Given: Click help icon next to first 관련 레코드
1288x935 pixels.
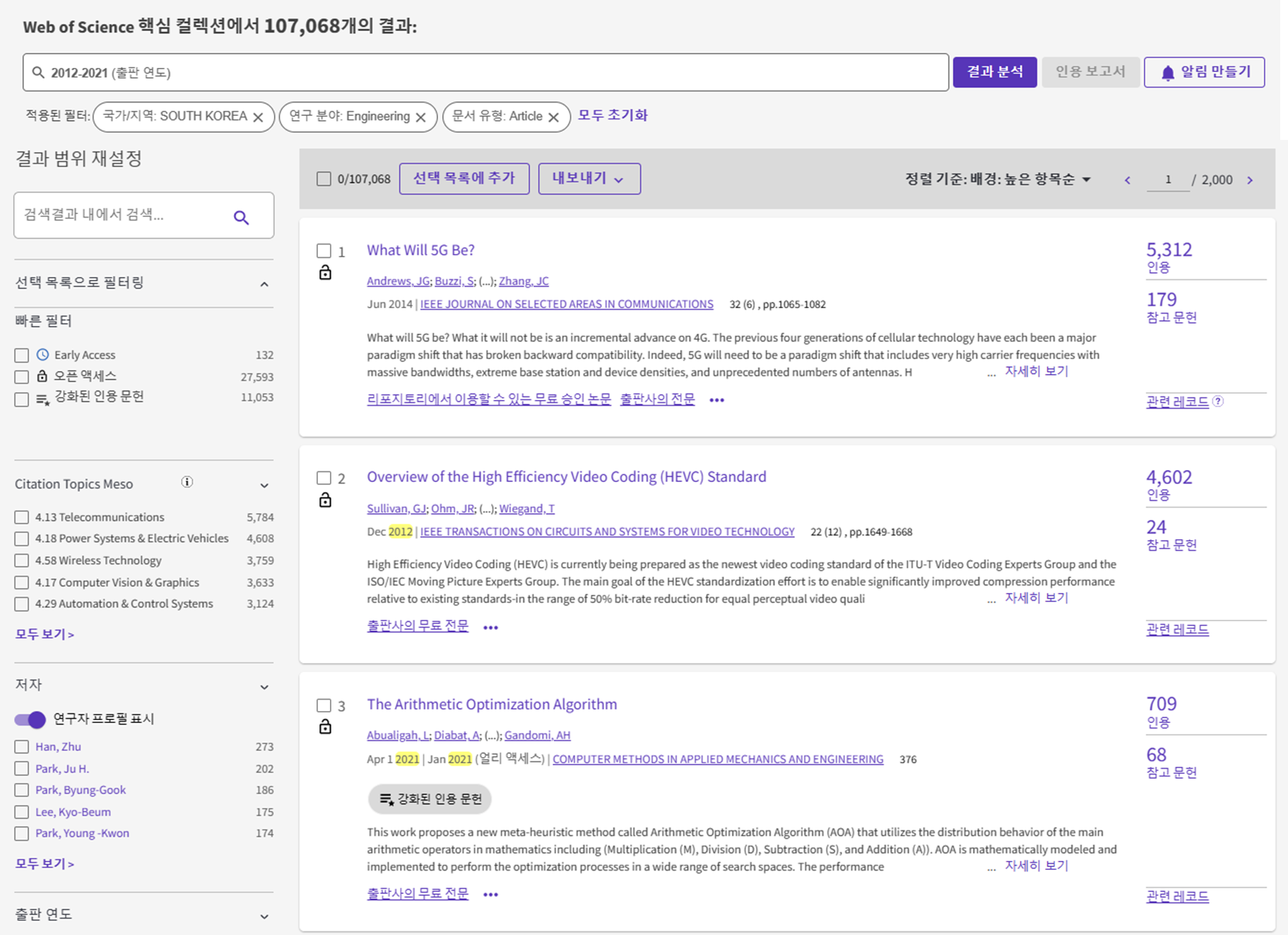Looking at the screenshot, I should coord(1218,401).
